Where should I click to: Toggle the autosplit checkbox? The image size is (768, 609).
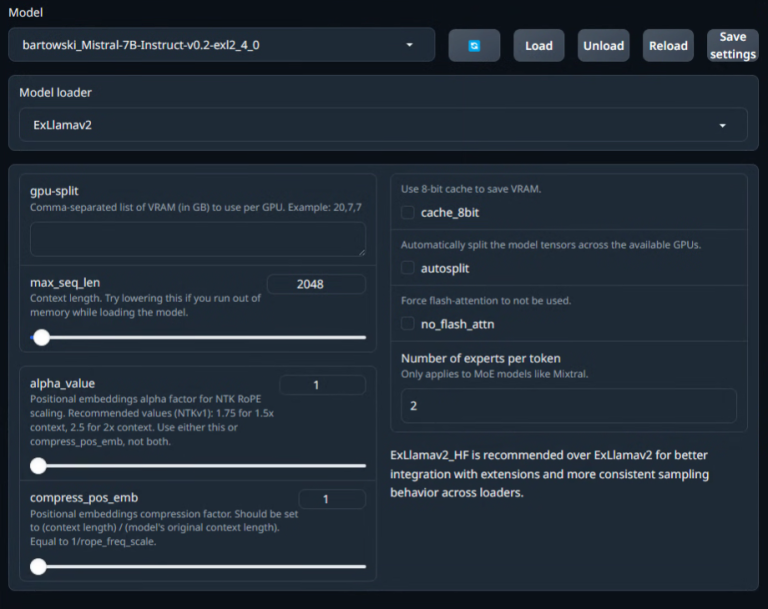tap(408, 268)
